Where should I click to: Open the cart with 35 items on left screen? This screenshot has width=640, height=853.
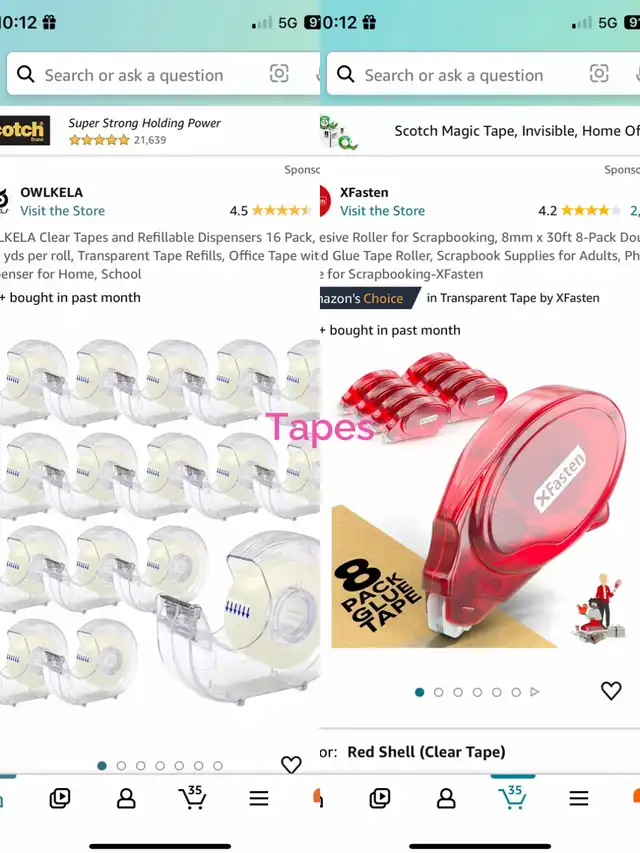(192, 798)
